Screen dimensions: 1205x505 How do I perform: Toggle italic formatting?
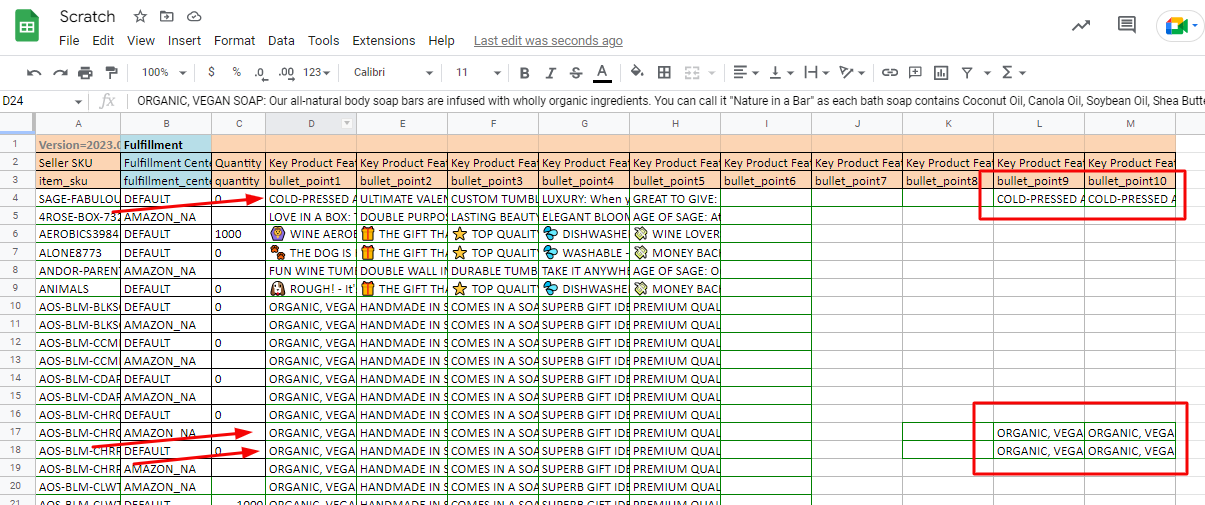pos(550,73)
